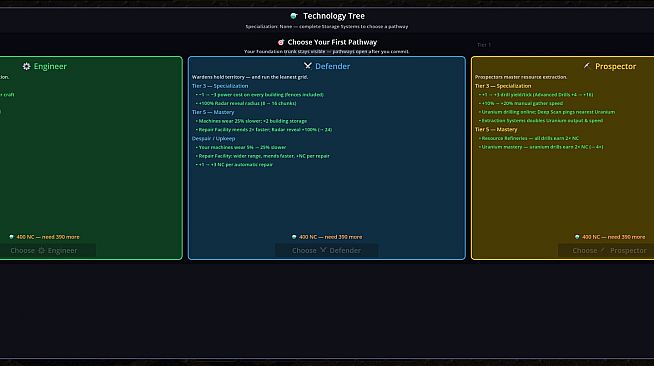Viewport: 654px width, 366px height.
Task: Click 'Uranium drilling online' perk line
Action: (x=547, y=112)
